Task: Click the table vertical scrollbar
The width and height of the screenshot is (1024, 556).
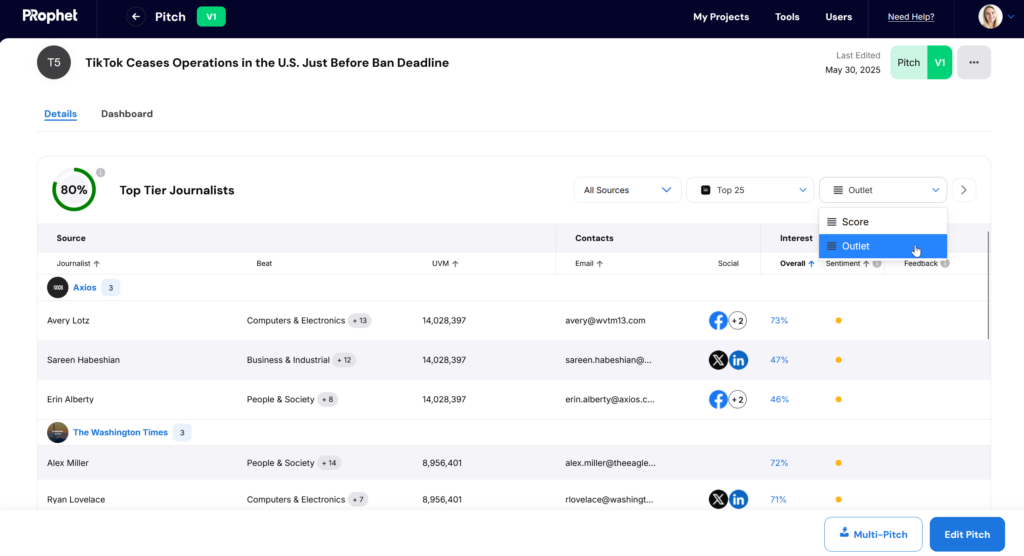Action: [988, 286]
